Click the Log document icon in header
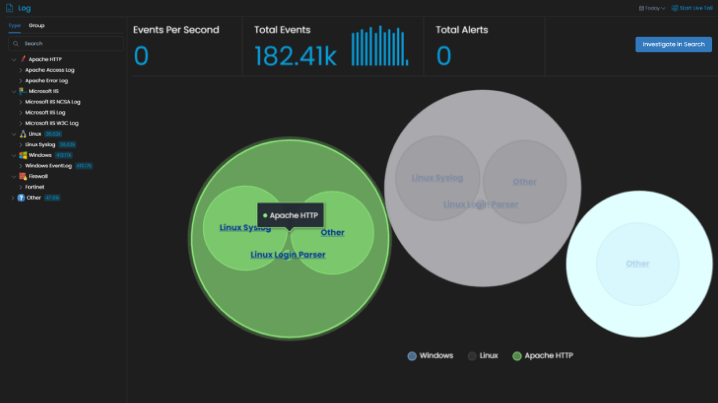 (9, 7)
